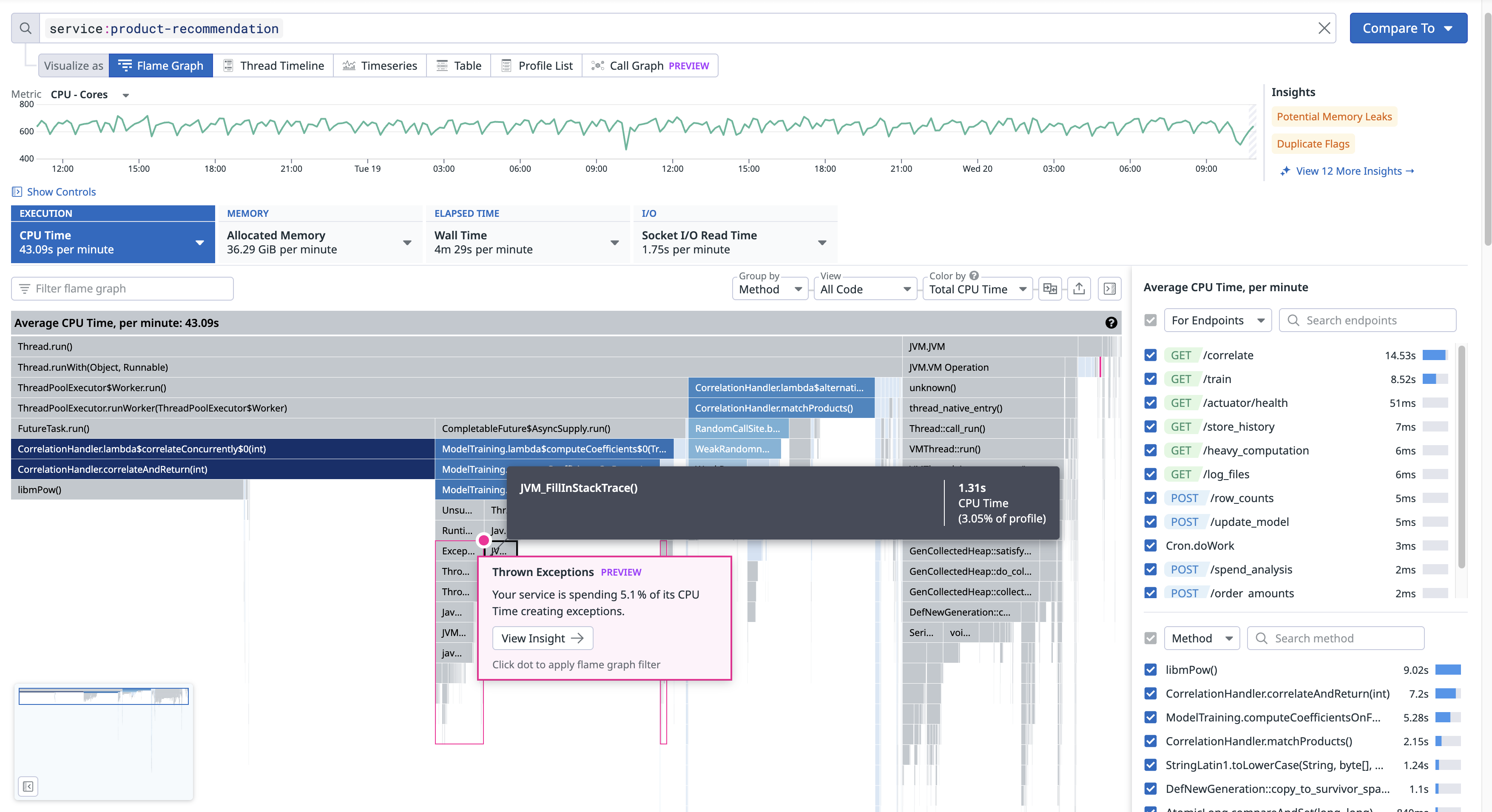Open the Color by Total CPU Time dropdown
Screen dimensions: 1492x812
coord(978,289)
